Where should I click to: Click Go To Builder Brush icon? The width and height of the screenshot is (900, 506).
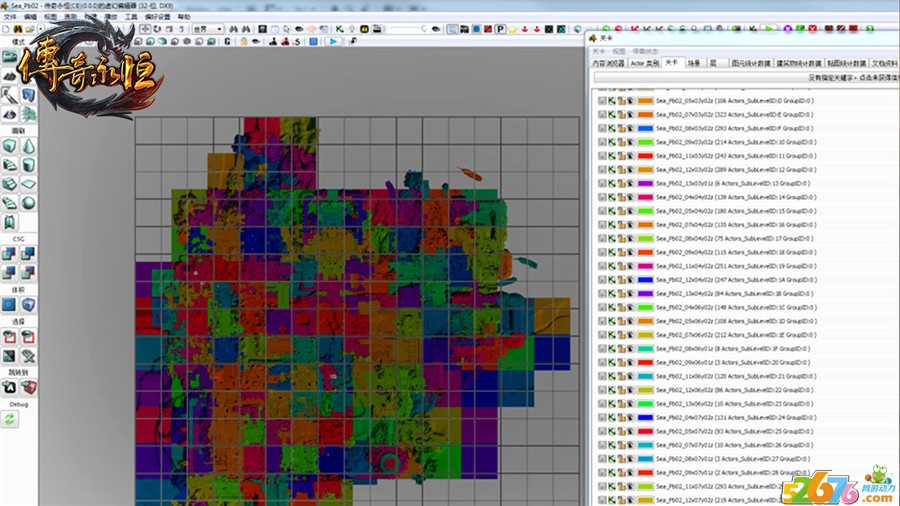(x=28, y=388)
